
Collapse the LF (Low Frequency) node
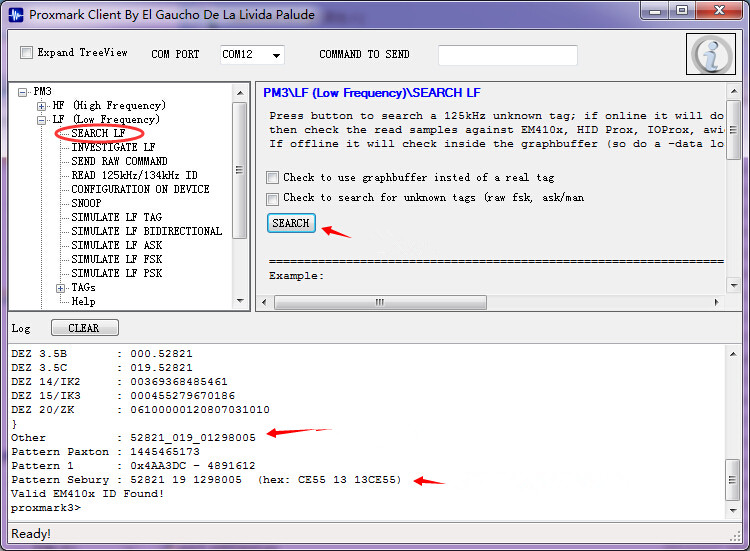[x=41, y=120]
